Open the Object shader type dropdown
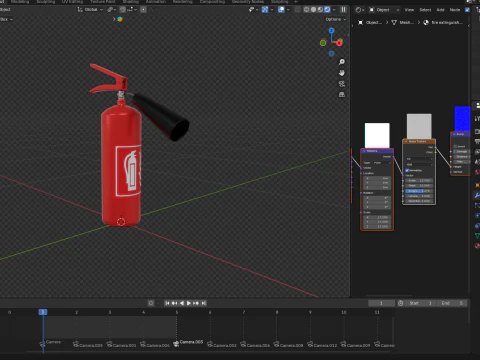The width and height of the screenshot is (480, 360). [x=384, y=10]
